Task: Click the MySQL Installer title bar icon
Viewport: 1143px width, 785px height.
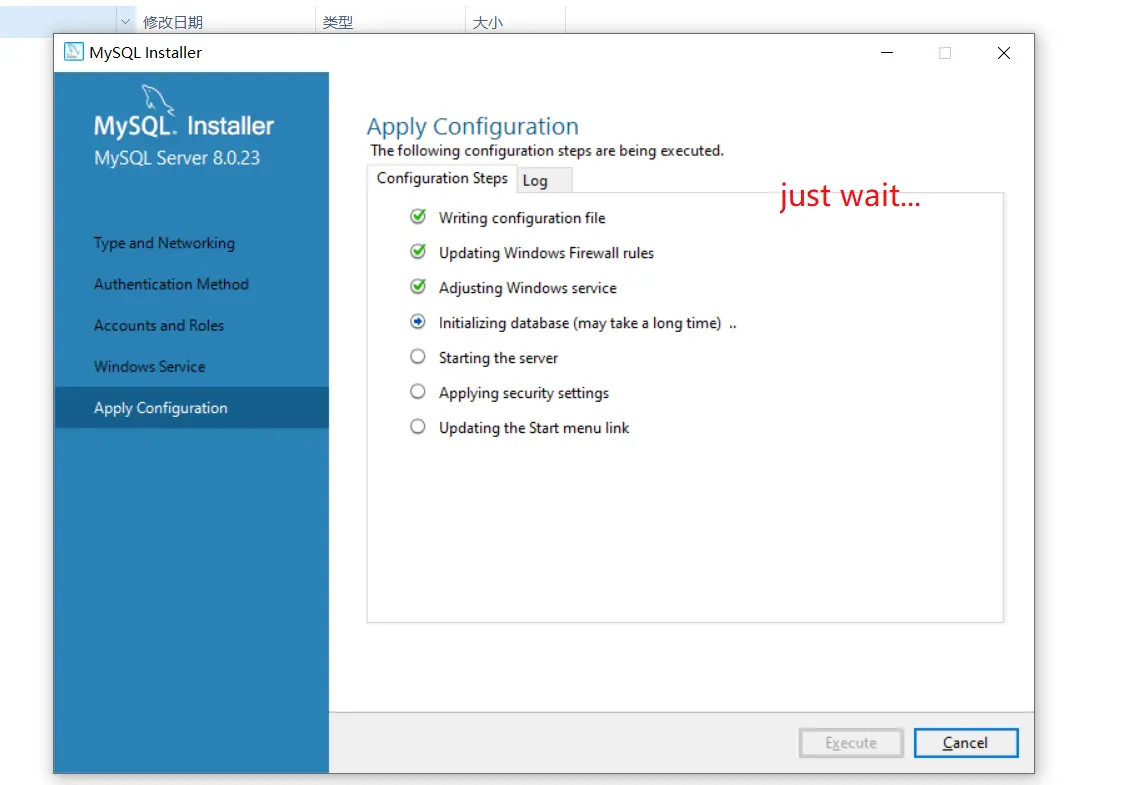Action: click(74, 52)
